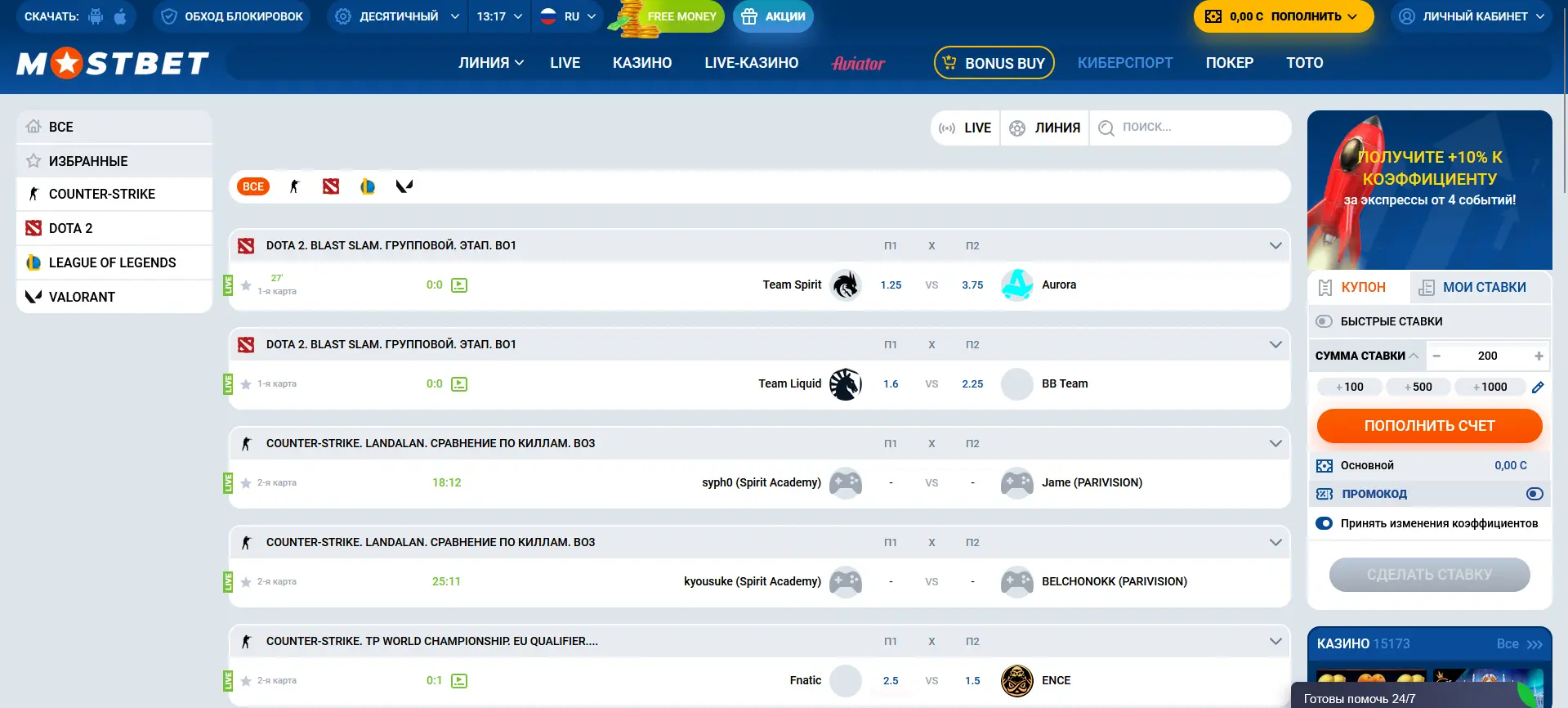Image resolution: width=1568 pixels, height=708 pixels.
Task: Increase stake with plus button
Action: [x=1539, y=356]
